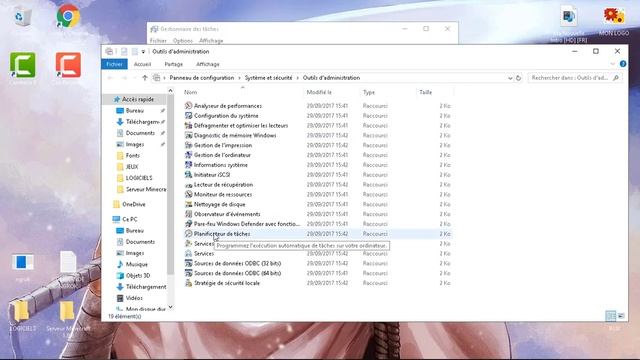Select Sources de données ODBC (32 bits) icon
This screenshot has width=640, height=360.
pyautogui.click(x=188, y=263)
